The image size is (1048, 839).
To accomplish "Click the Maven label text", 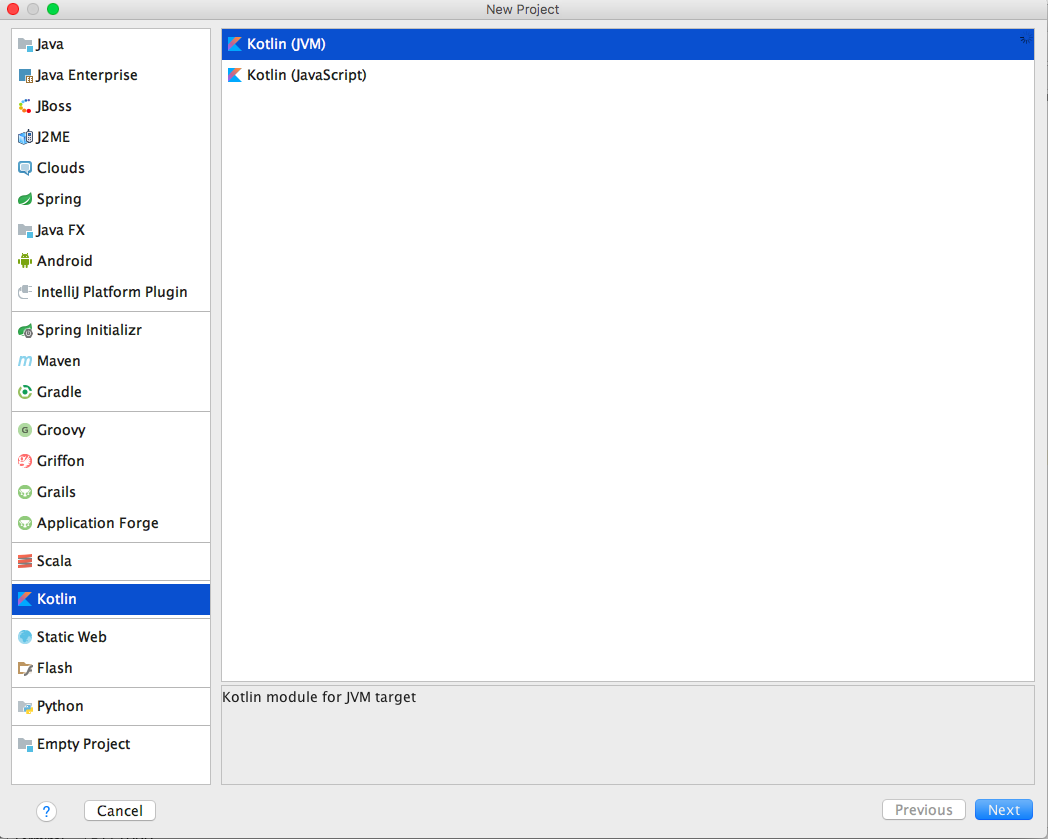I will tap(58, 361).
